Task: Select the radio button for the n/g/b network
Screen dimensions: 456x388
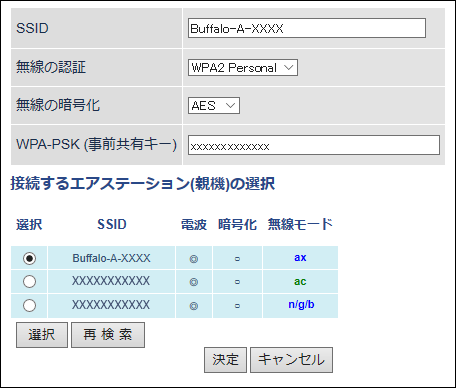Action: coord(29,305)
